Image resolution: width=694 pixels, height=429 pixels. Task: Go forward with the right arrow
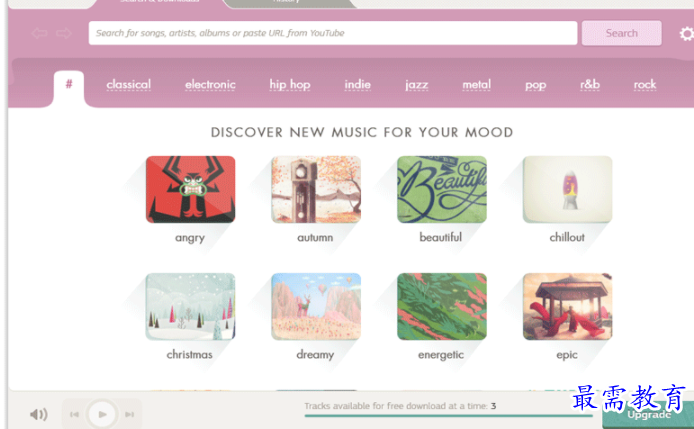64,33
